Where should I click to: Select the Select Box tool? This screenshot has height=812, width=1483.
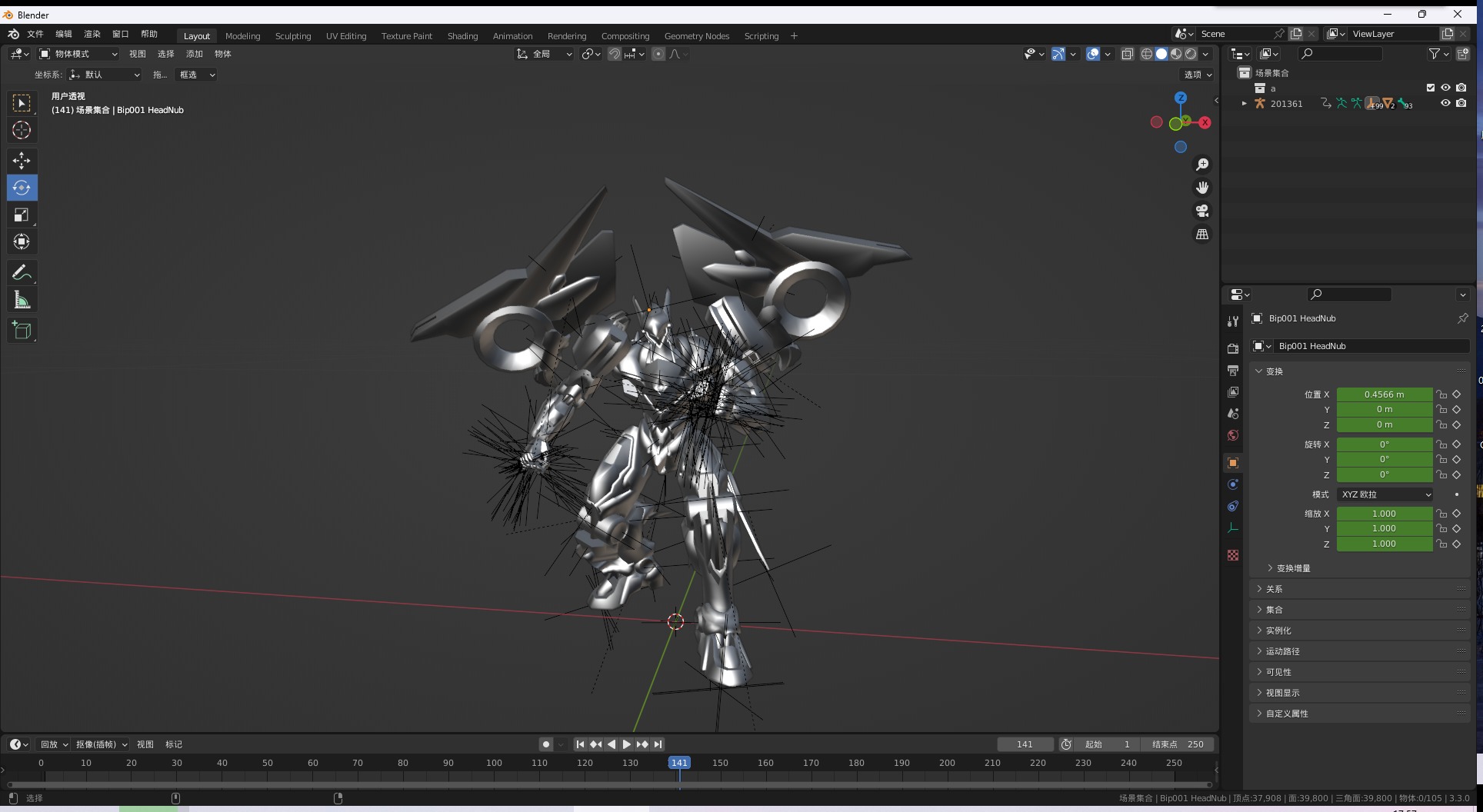(22, 103)
